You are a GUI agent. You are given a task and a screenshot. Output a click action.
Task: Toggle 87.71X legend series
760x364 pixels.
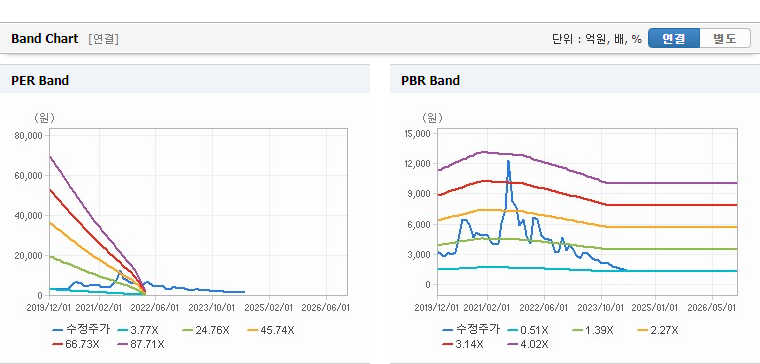pos(141,344)
